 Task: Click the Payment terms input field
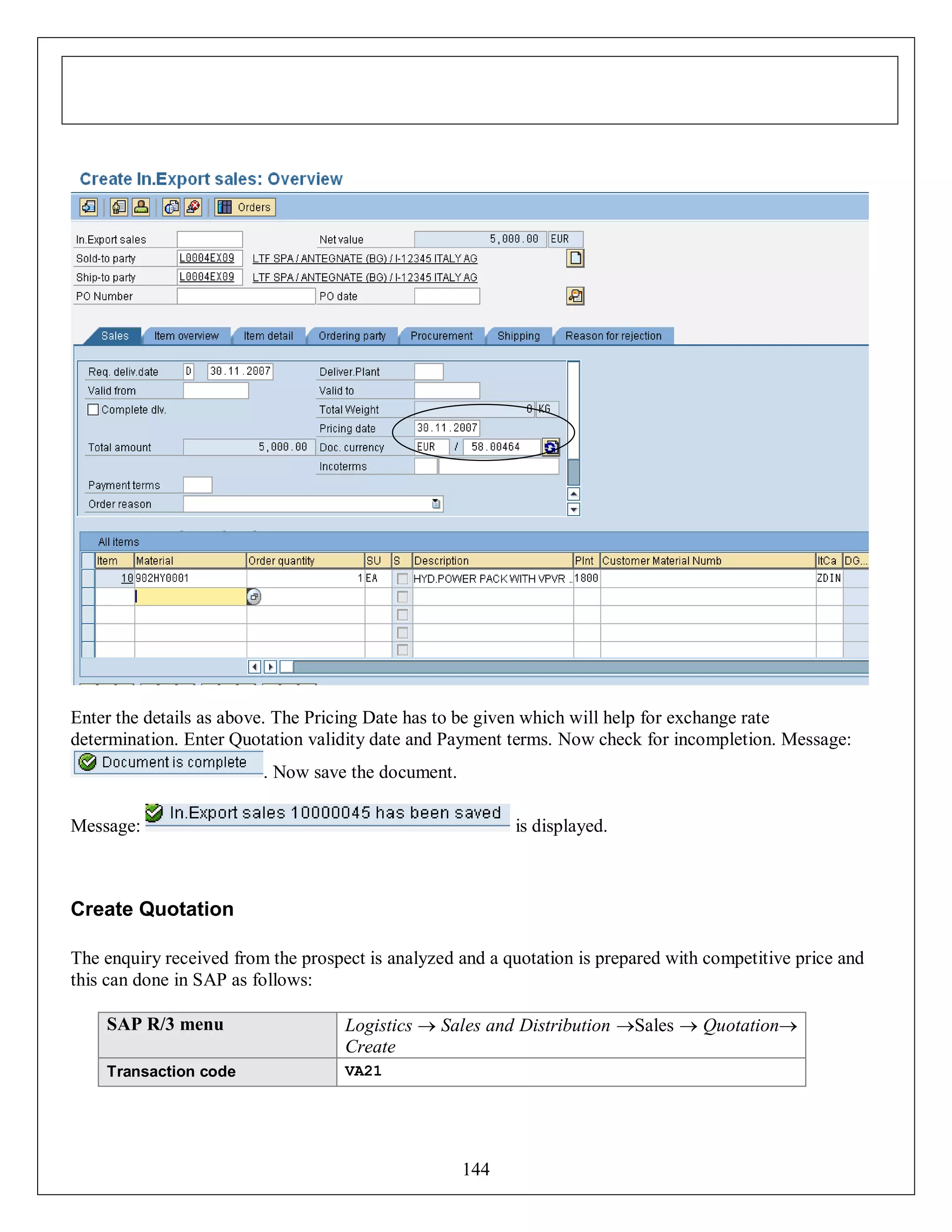pos(198,485)
